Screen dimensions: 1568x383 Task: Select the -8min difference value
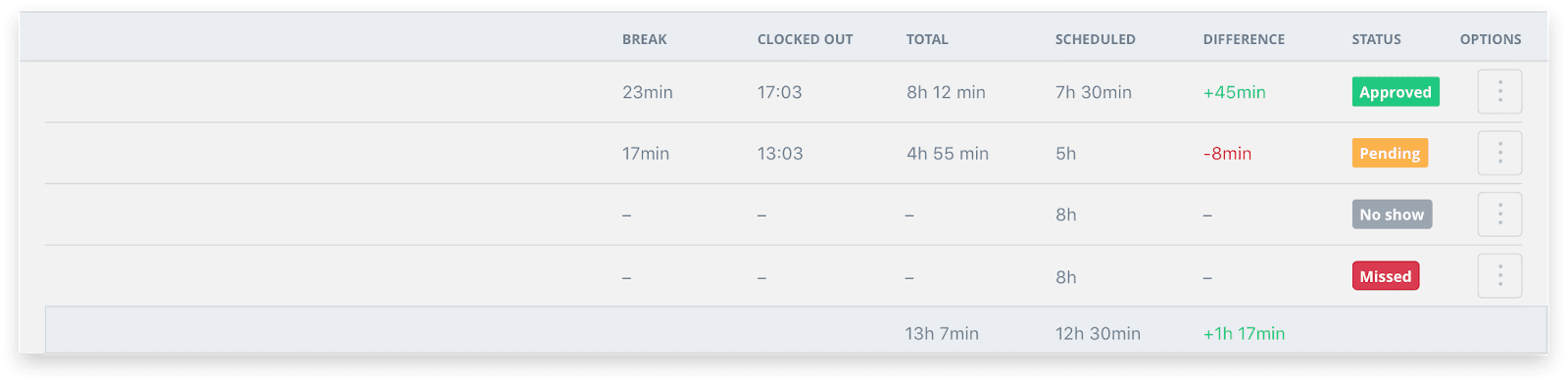(x=1228, y=153)
